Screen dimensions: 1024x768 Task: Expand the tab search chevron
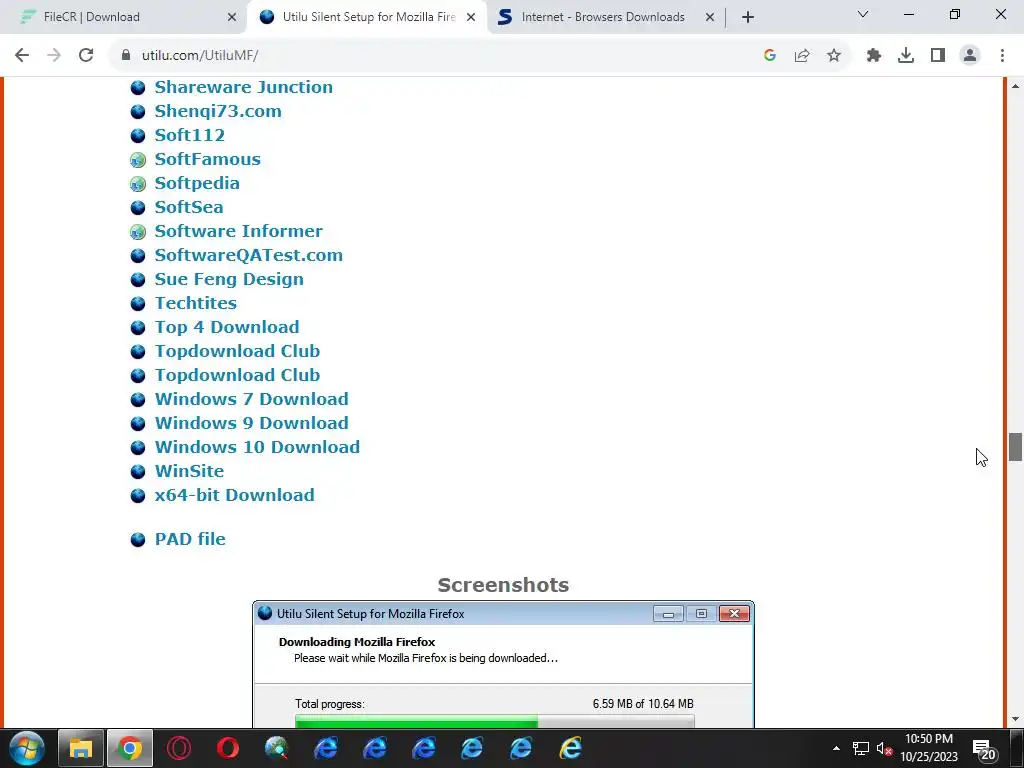coord(863,14)
